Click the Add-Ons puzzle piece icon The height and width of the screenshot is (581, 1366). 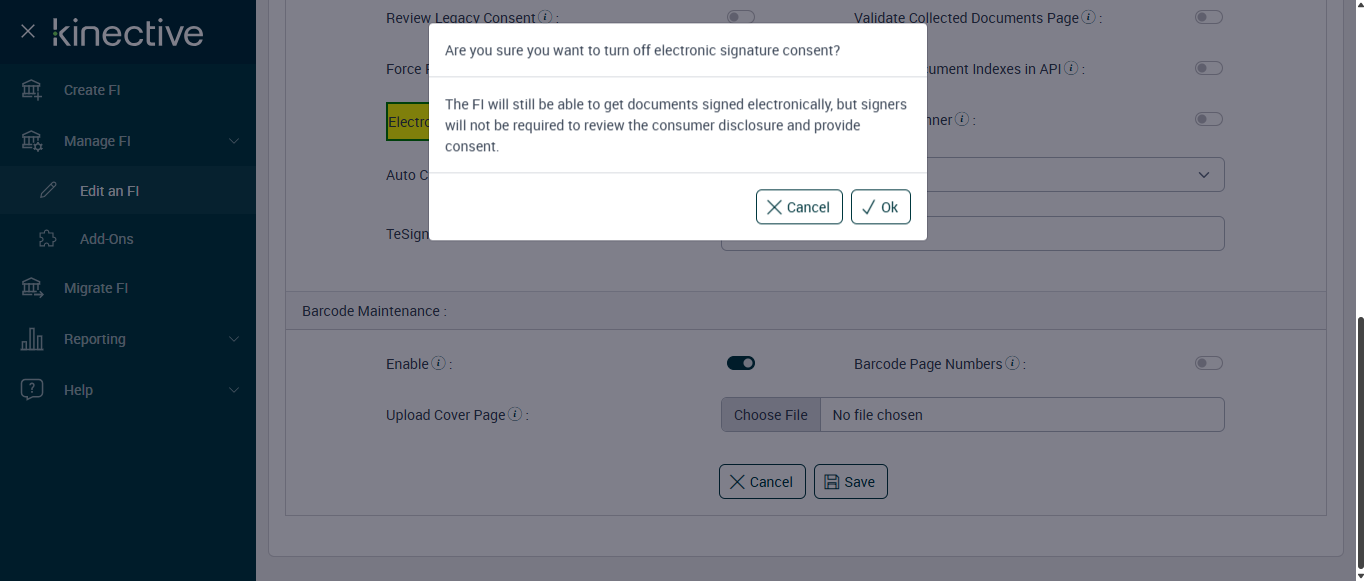click(48, 239)
